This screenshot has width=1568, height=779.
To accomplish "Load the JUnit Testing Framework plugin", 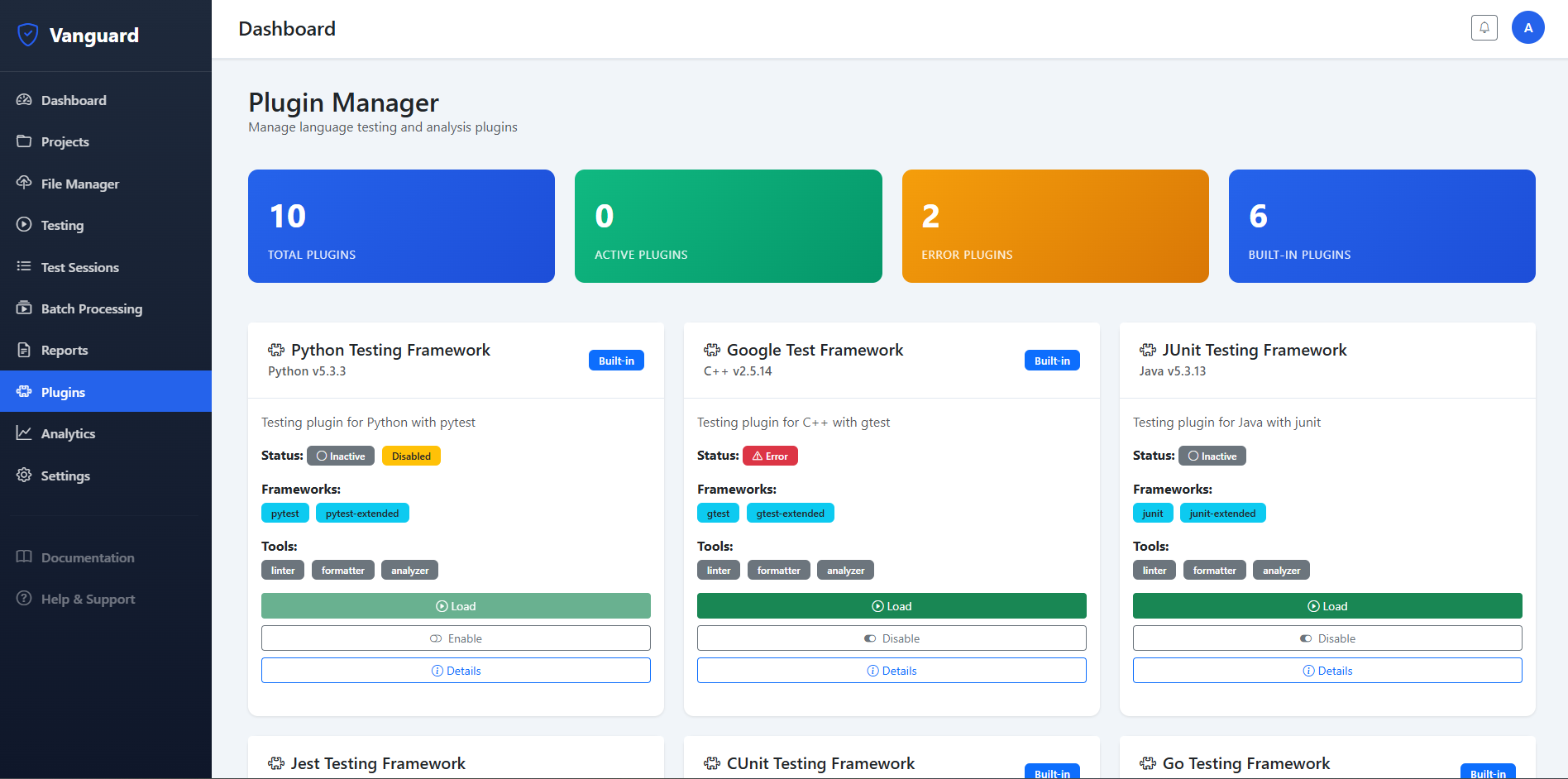I will [x=1327, y=606].
